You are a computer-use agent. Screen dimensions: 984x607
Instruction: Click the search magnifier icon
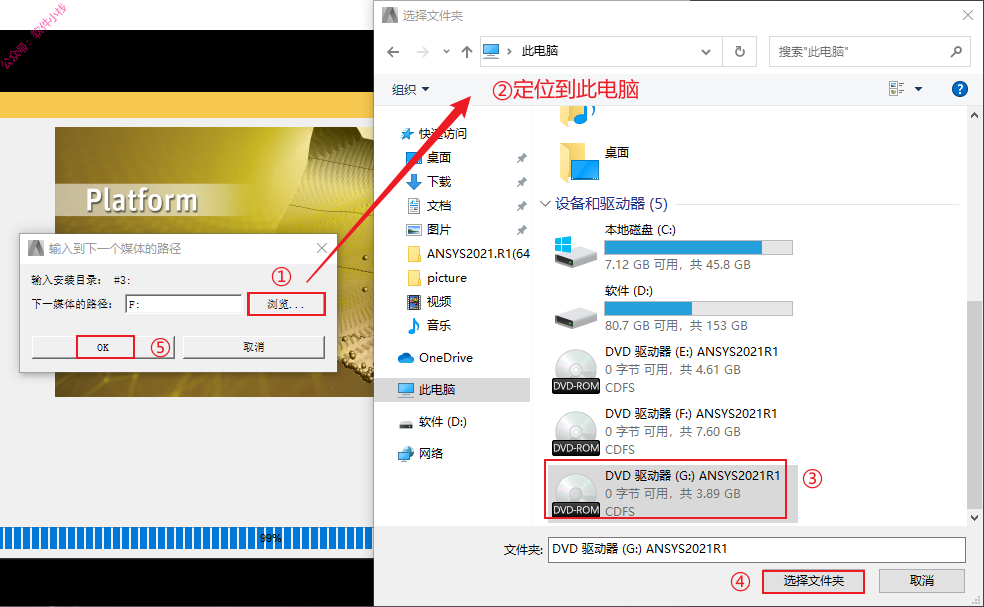click(956, 51)
